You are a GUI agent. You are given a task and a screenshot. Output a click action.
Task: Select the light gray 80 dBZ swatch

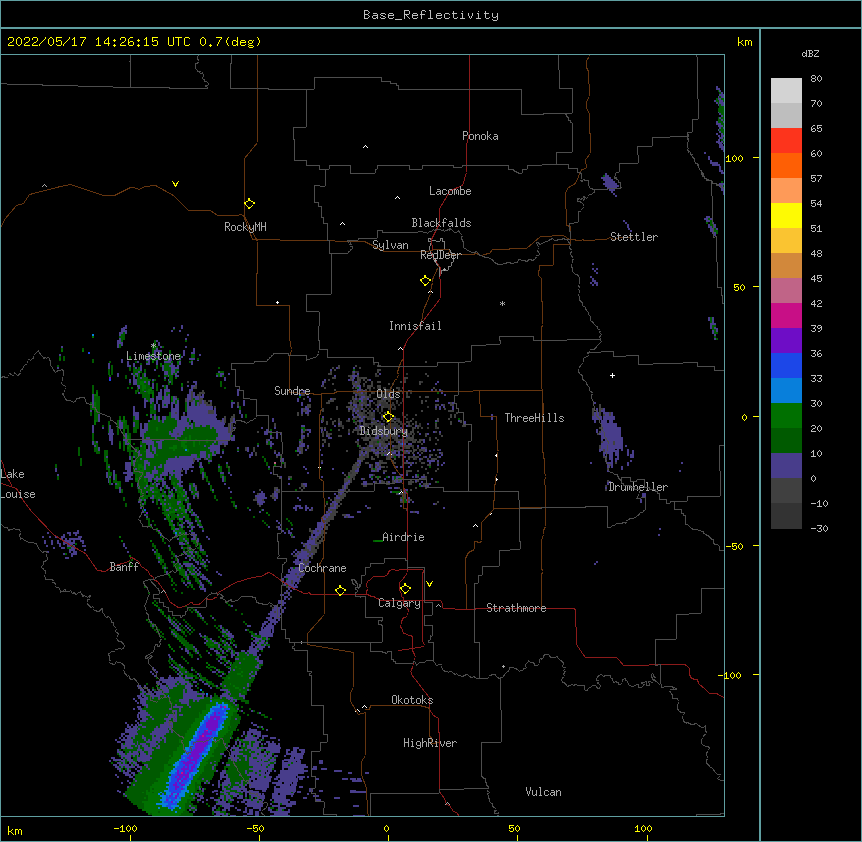point(786,91)
